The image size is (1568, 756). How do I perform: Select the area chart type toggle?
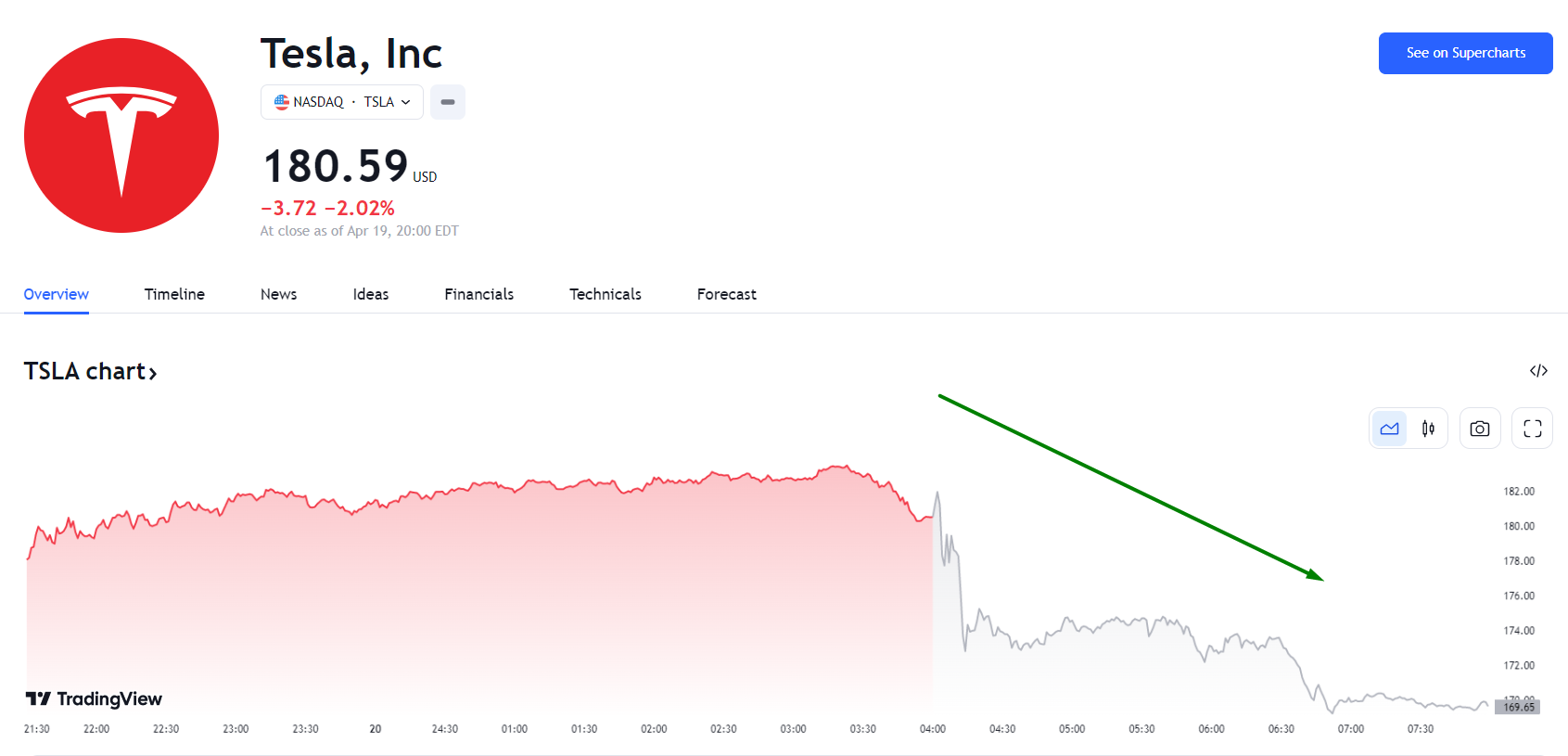coord(1389,429)
